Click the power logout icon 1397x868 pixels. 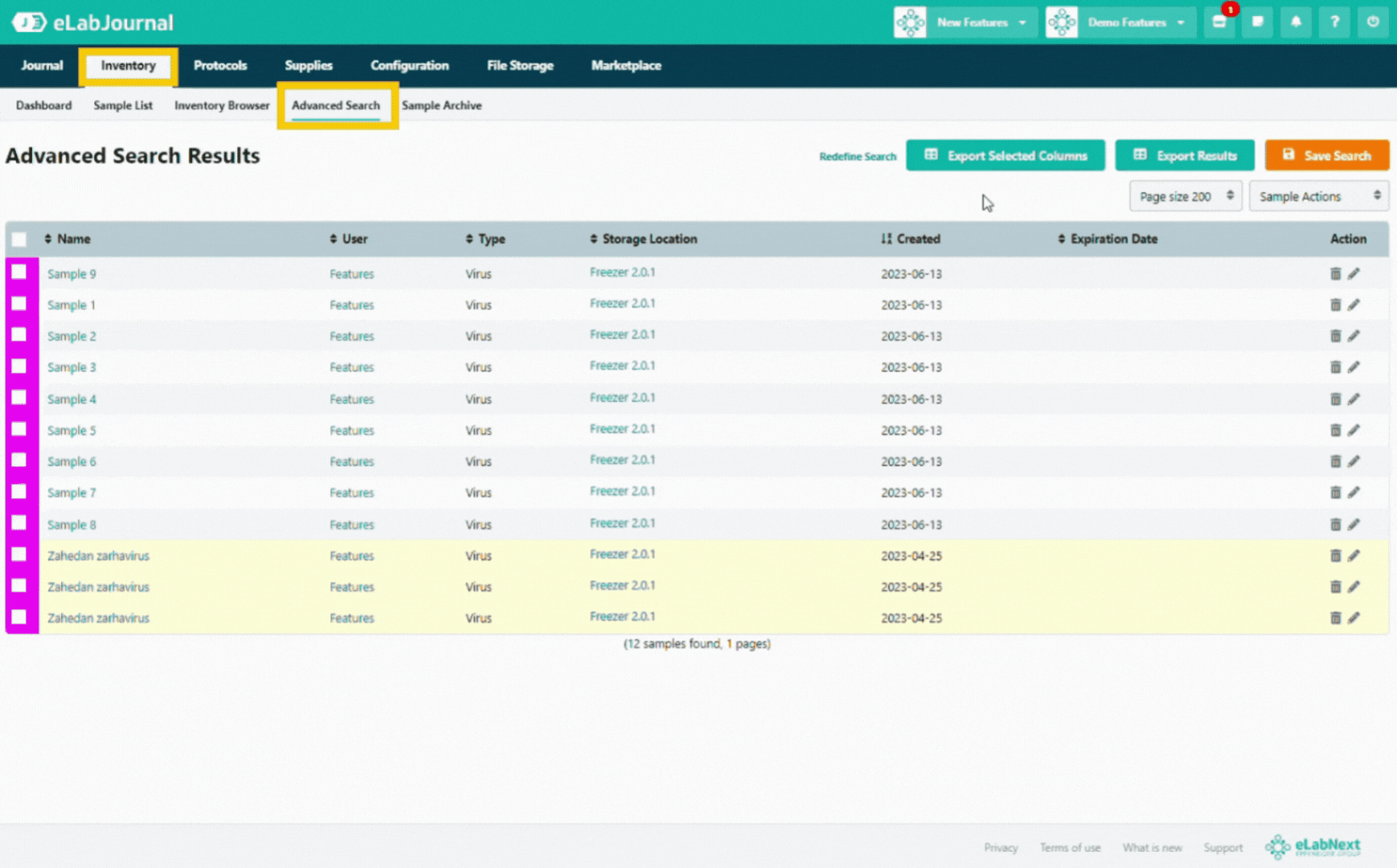point(1373,22)
